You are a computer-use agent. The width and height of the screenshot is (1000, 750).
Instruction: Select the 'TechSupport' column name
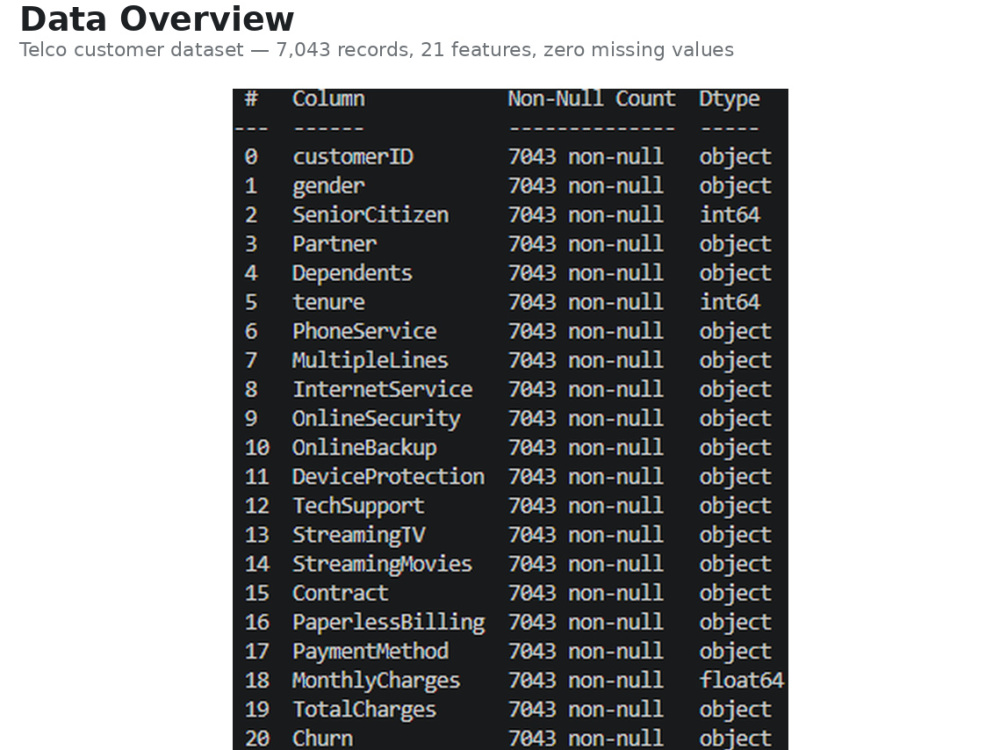(358, 507)
